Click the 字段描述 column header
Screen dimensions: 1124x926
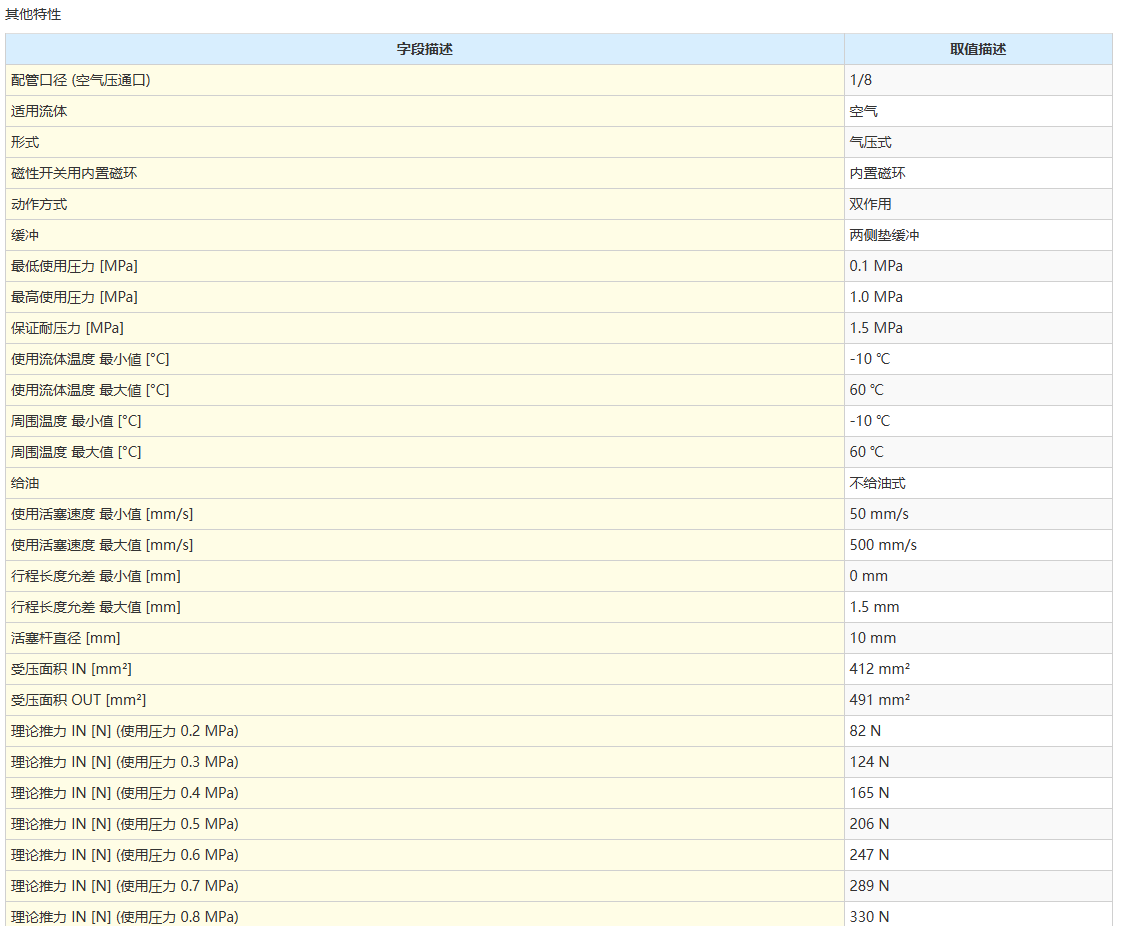pos(424,49)
